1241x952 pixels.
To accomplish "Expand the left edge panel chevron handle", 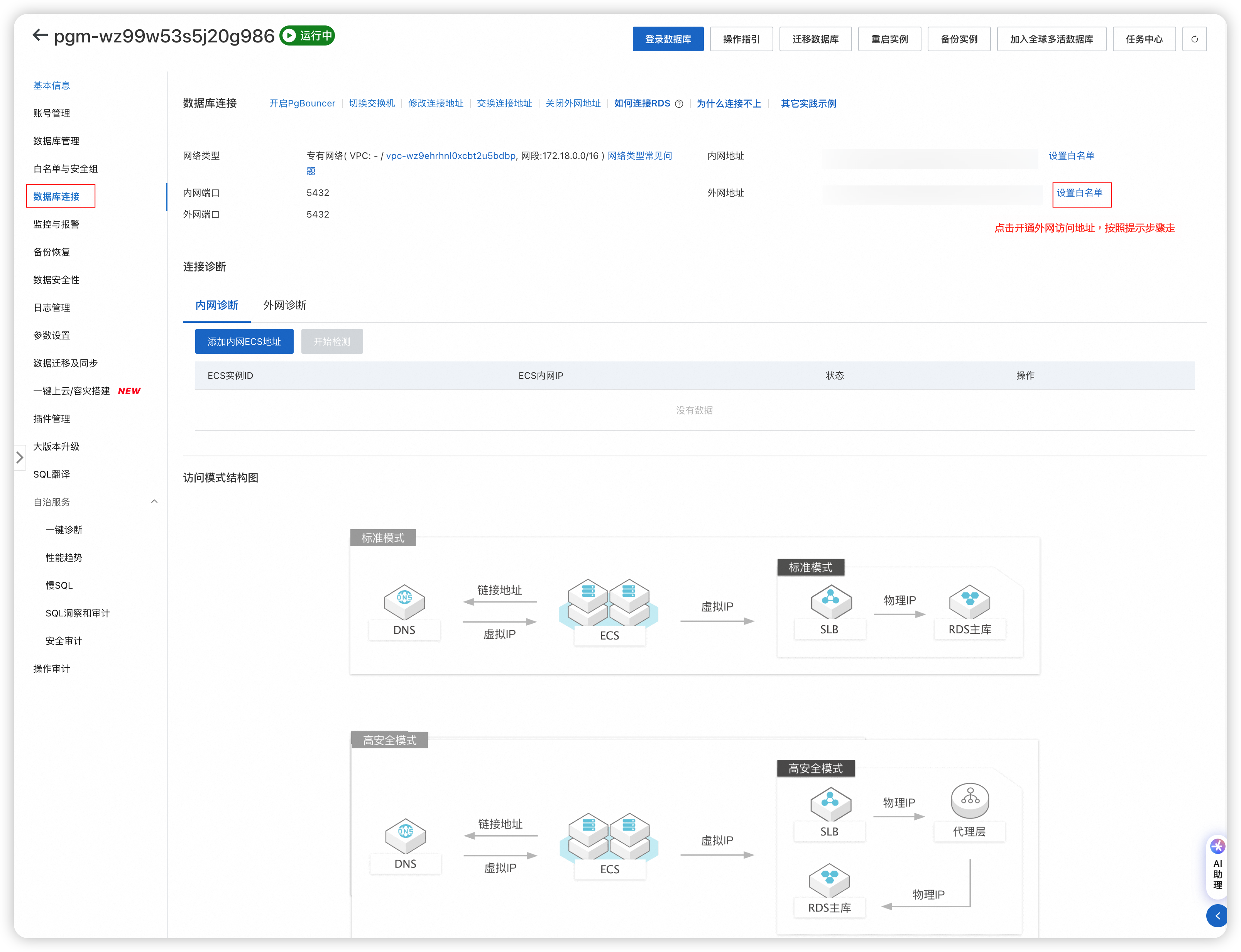I will pyautogui.click(x=20, y=457).
